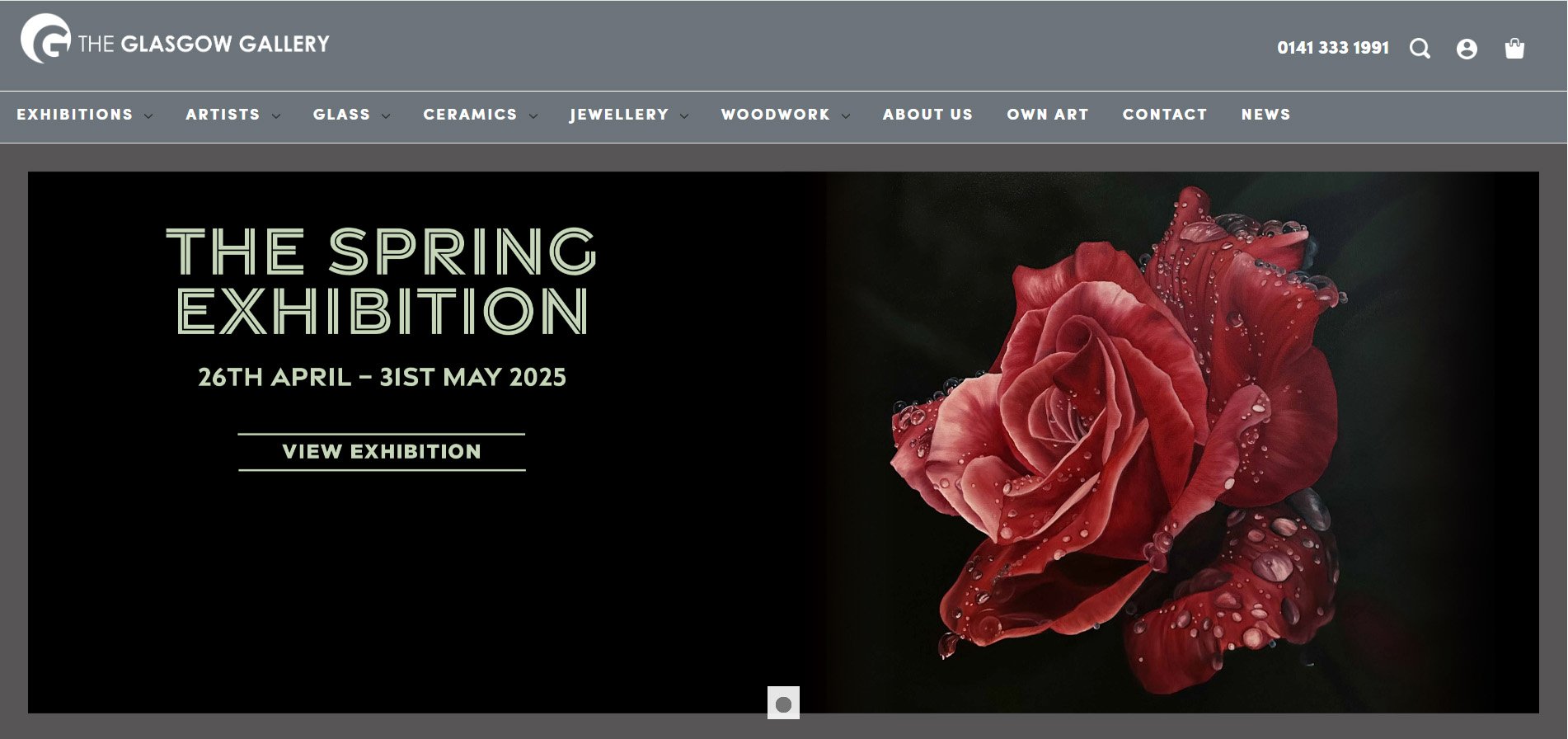Image resolution: width=1568 pixels, height=739 pixels.
Task: Expand the Artists dropdown chevron
Action: (276, 116)
